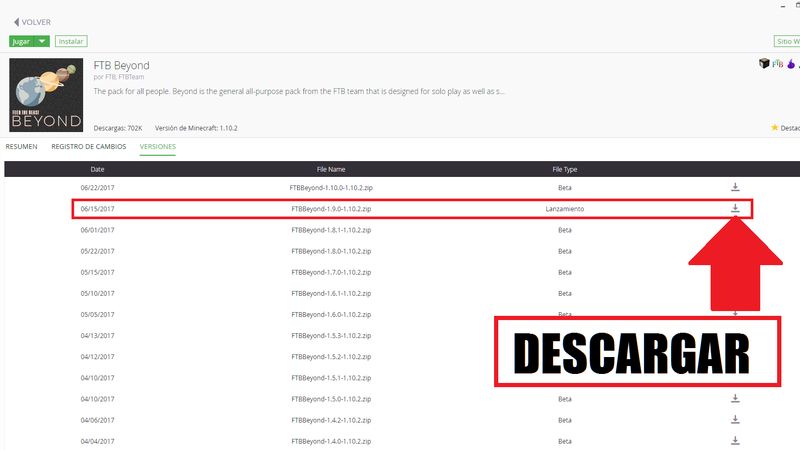Click the 04/06/2017 date cell

coord(97,420)
